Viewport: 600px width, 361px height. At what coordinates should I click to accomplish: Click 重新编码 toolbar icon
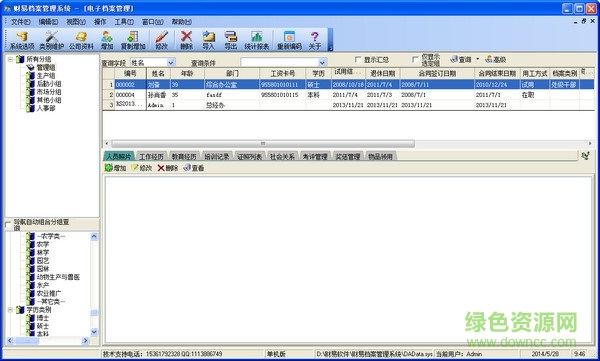(289, 40)
